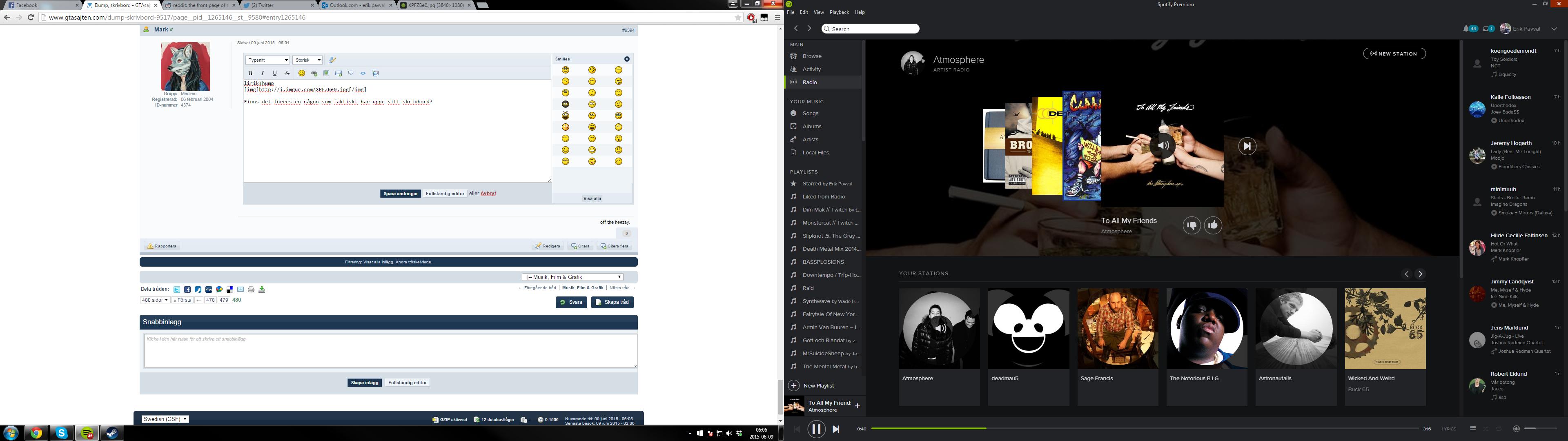Image resolution: width=1568 pixels, height=441 pixels.
Task: Remove formatting with the eraser icon
Action: point(332,60)
